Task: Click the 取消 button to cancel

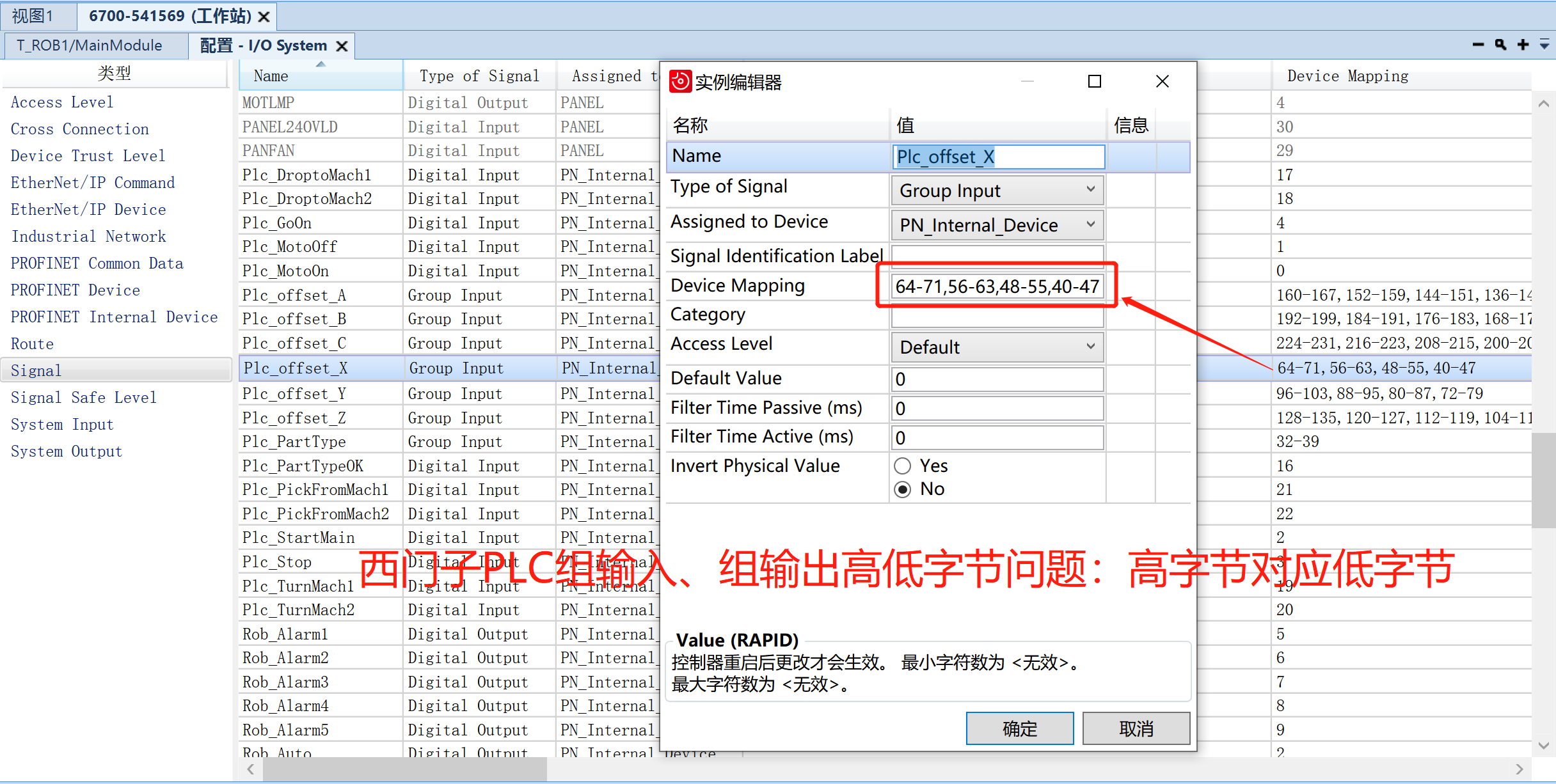Action: click(1136, 728)
